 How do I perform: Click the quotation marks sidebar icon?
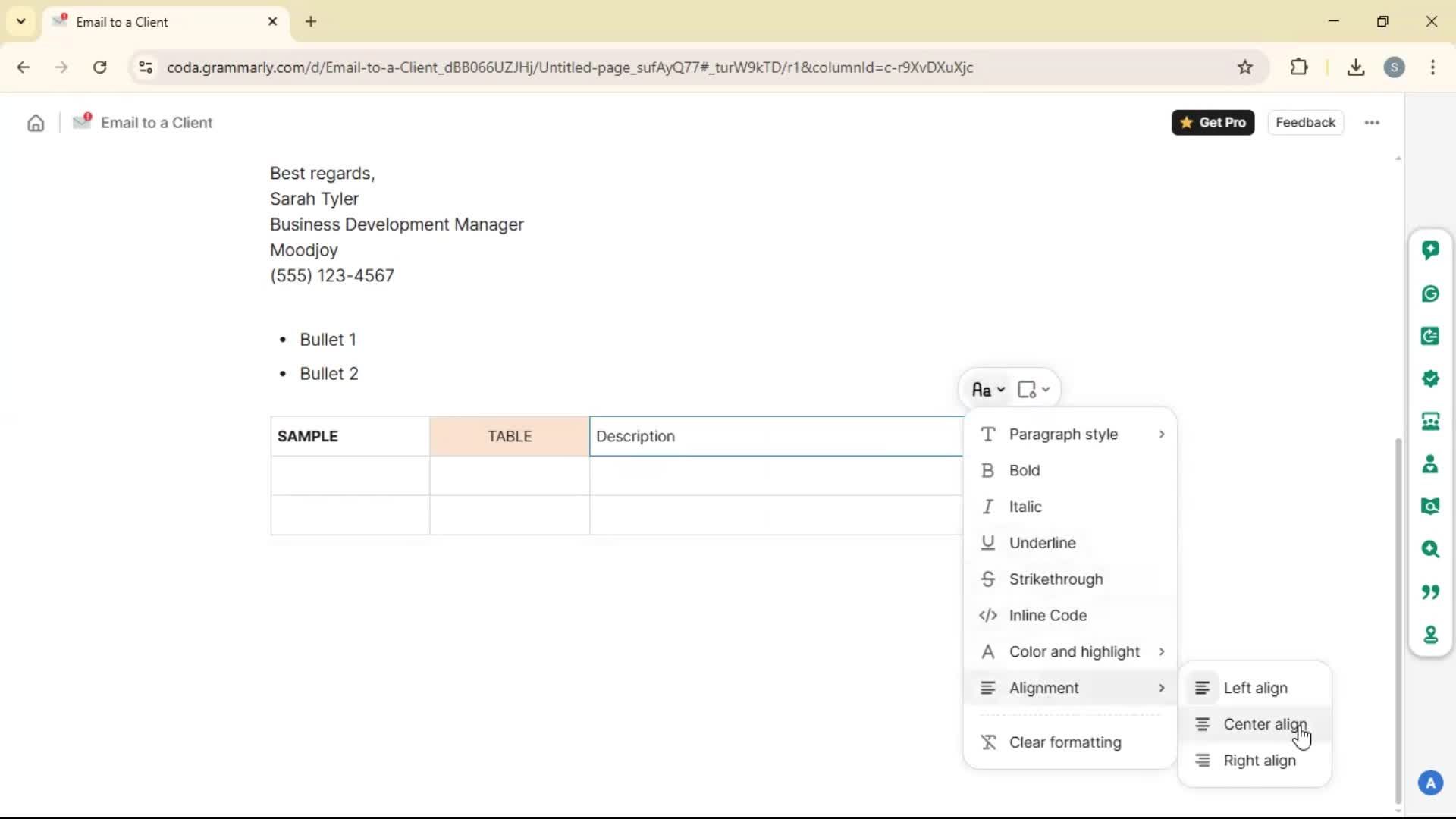point(1430,591)
